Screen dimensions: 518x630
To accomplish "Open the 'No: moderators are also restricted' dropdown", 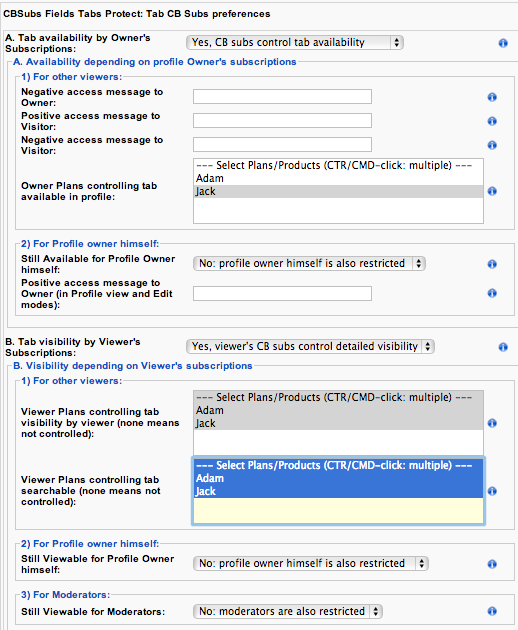I will tap(288, 611).
